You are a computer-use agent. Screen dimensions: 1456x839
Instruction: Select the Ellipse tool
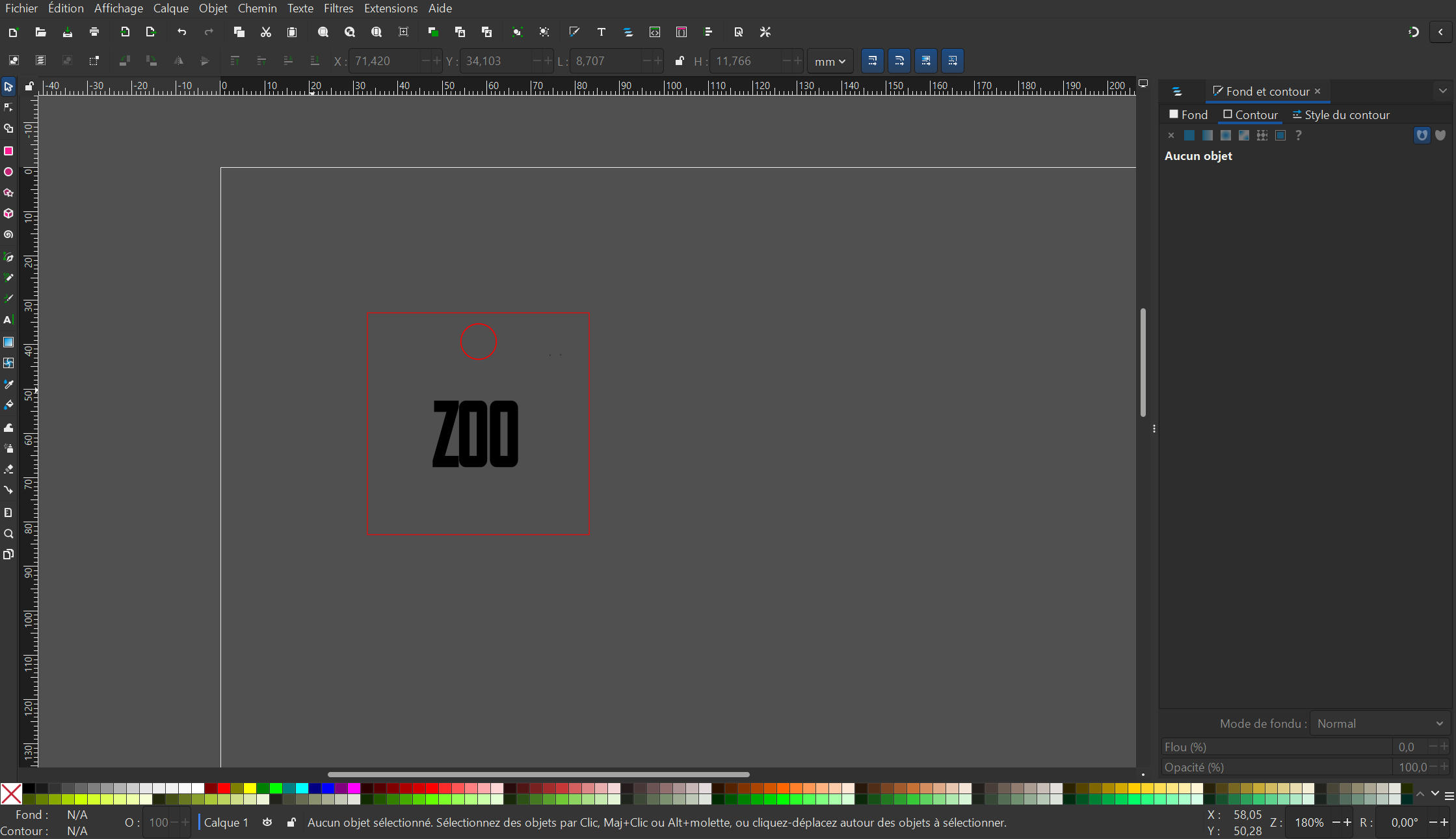(8, 172)
